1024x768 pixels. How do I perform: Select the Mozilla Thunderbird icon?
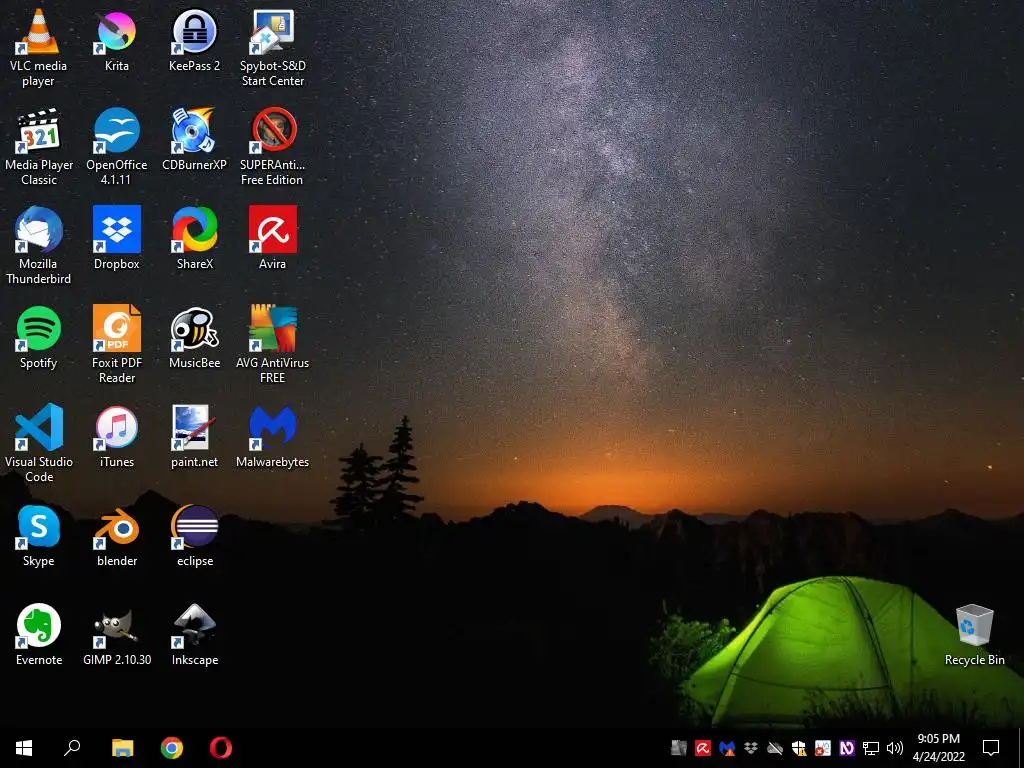pyautogui.click(x=39, y=246)
